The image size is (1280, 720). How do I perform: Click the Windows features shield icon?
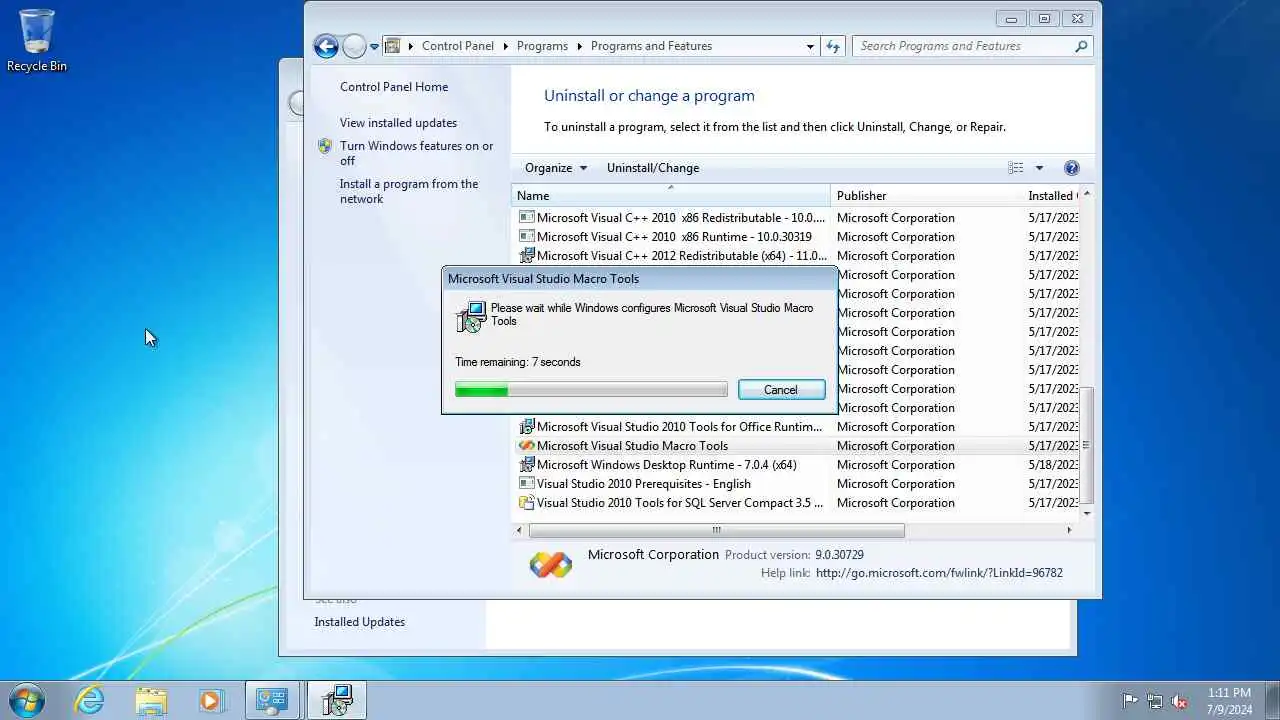(325, 146)
